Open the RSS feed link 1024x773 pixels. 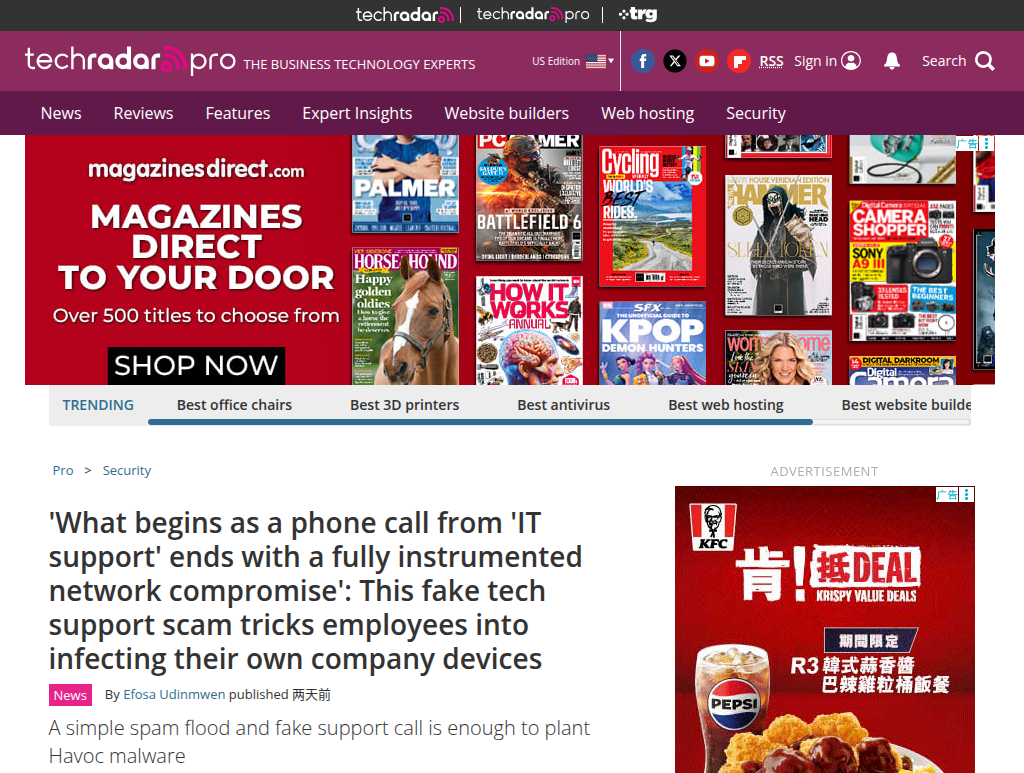click(x=771, y=61)
